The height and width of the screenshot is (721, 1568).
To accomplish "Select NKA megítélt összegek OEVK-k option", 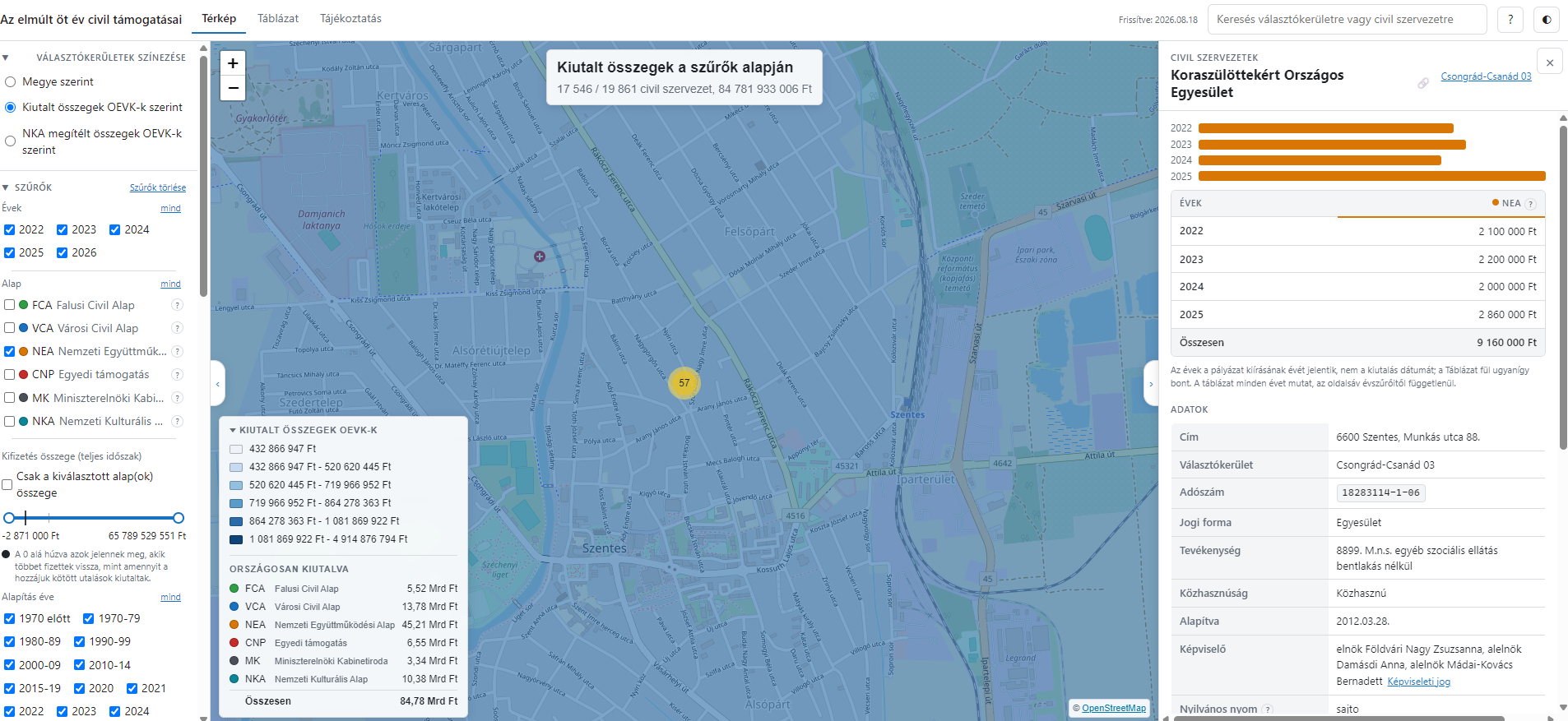I will pos(11,141).
